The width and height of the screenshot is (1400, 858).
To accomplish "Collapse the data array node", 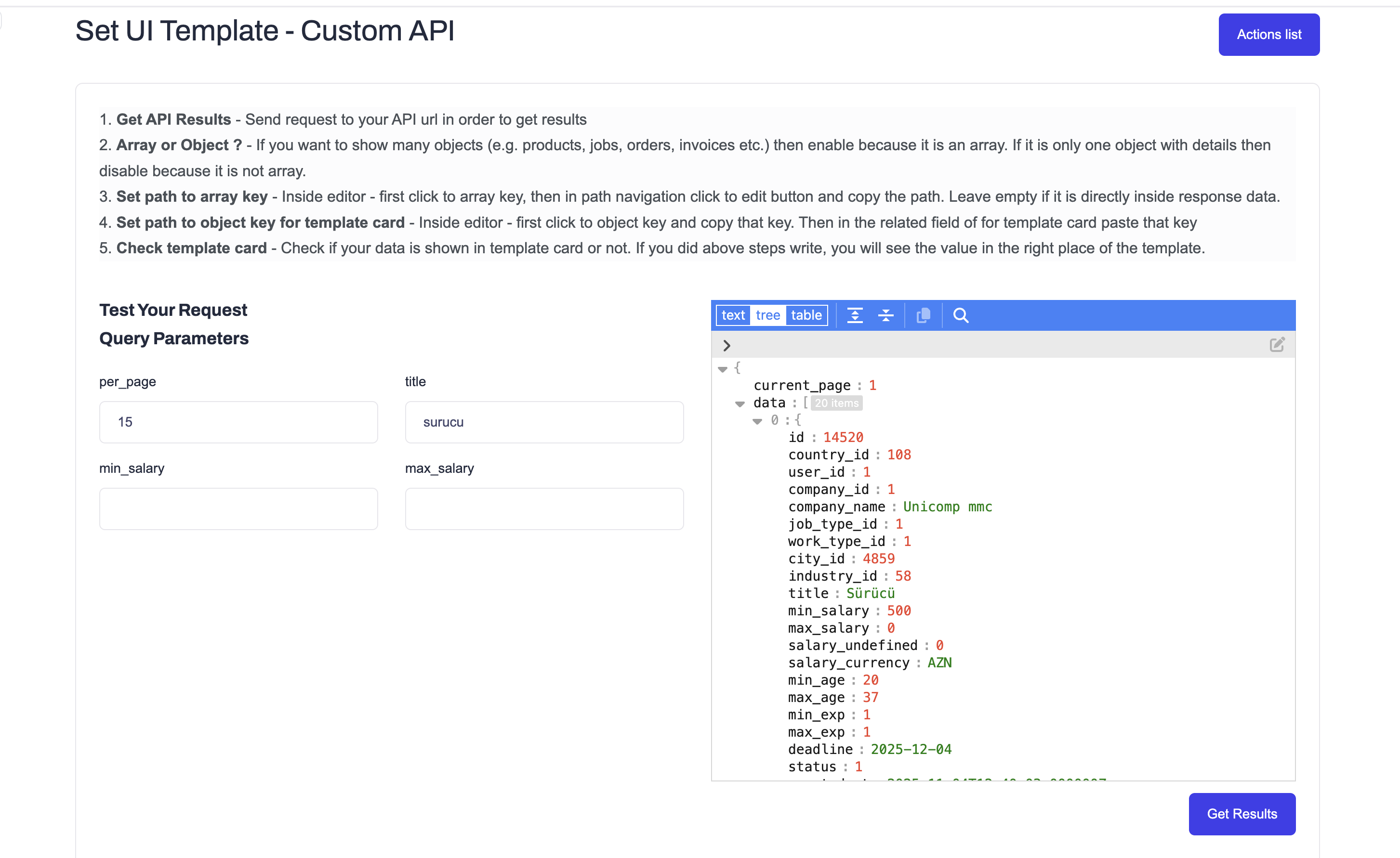I will (x=740, y=404).
